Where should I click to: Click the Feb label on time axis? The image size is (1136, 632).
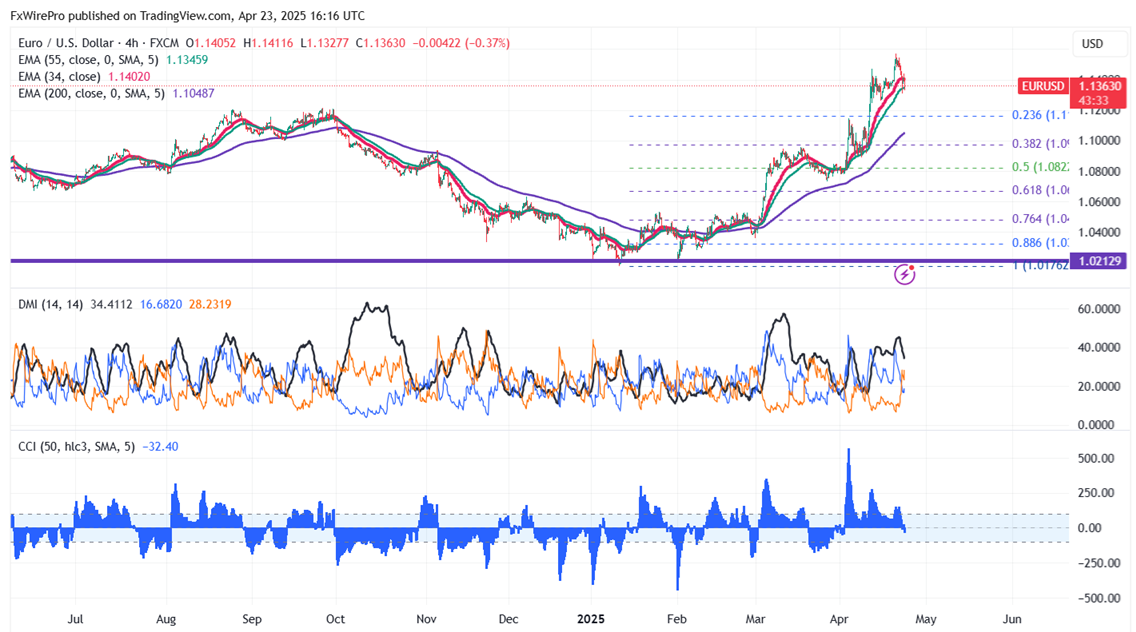pos(676,620)
